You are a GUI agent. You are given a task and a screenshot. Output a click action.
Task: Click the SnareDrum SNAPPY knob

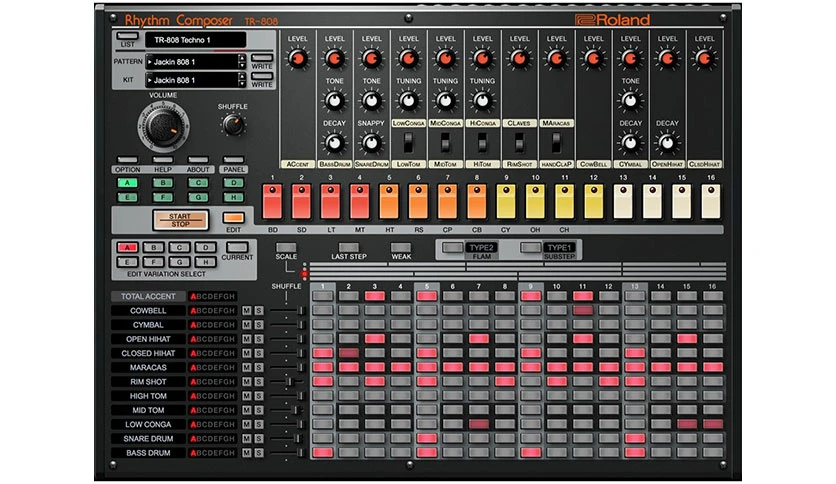pos(371,143)
